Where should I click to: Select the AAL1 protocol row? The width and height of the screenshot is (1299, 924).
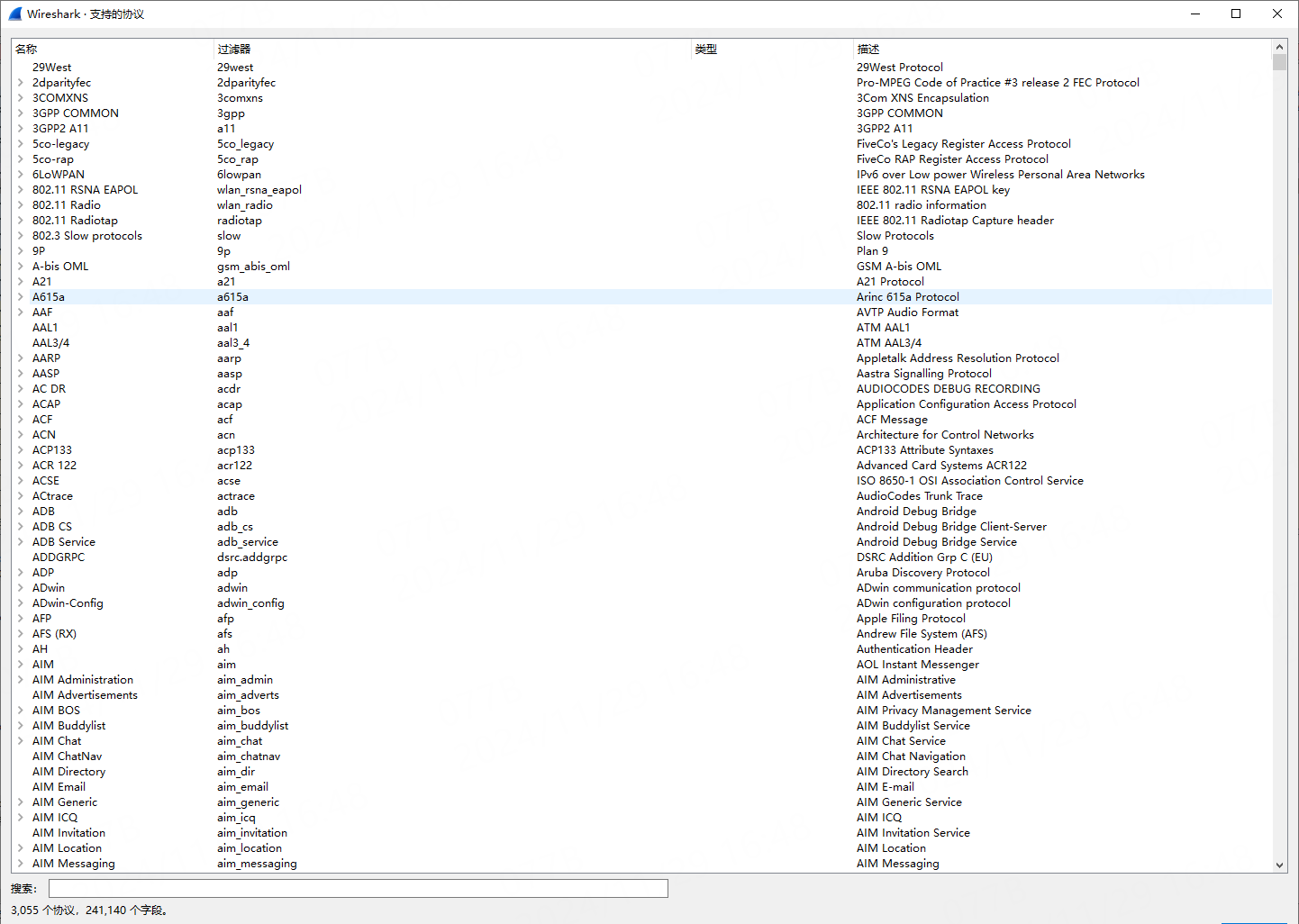click(x=641, y=328)
